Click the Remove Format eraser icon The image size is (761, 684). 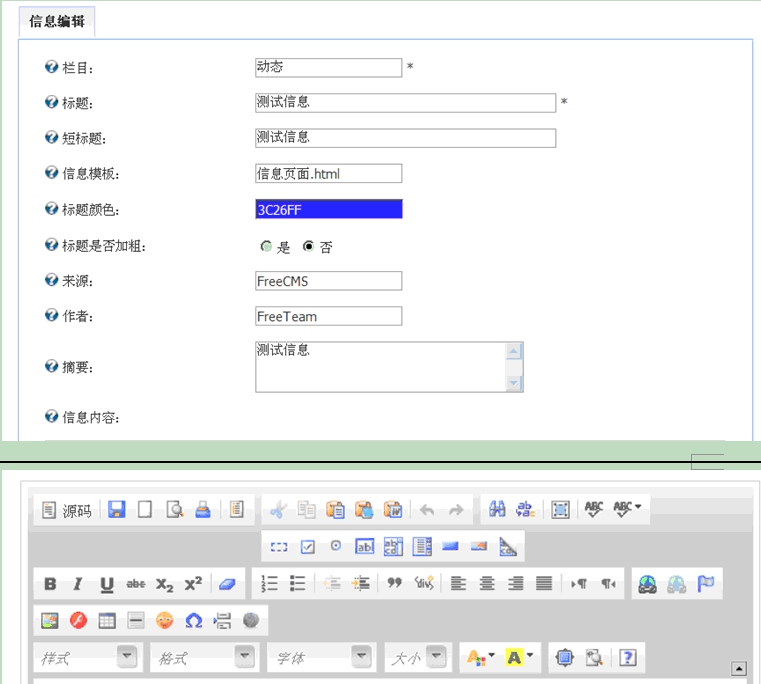[227, 584]
